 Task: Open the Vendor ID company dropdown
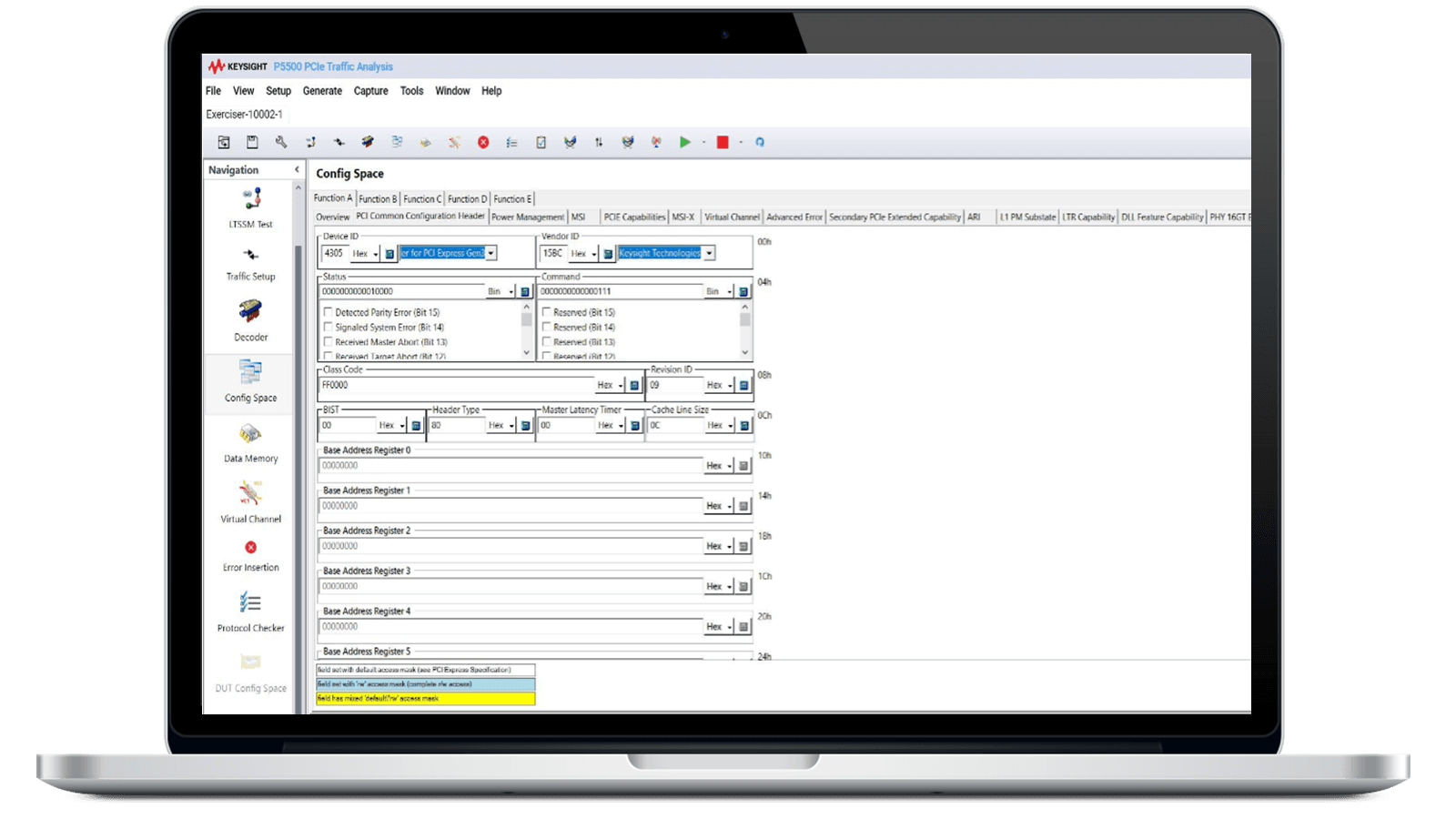click(x=708, y=253)
